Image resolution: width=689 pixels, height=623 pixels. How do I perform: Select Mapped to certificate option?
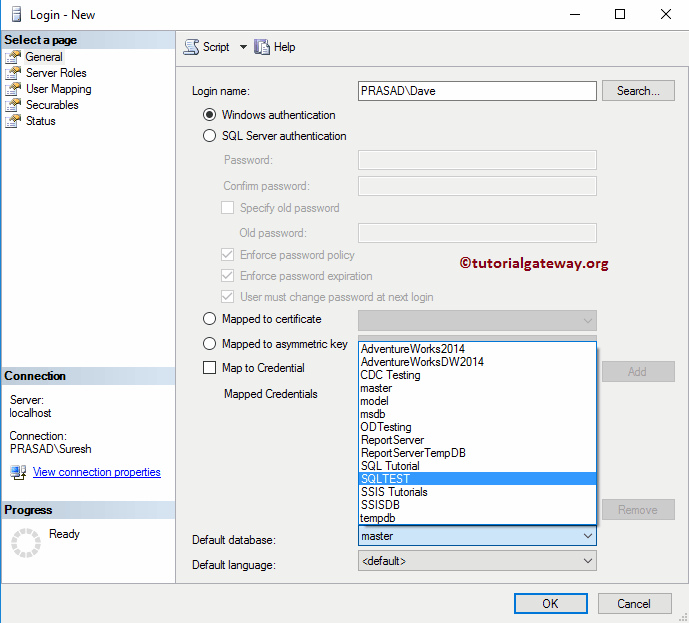pos(209,319)
